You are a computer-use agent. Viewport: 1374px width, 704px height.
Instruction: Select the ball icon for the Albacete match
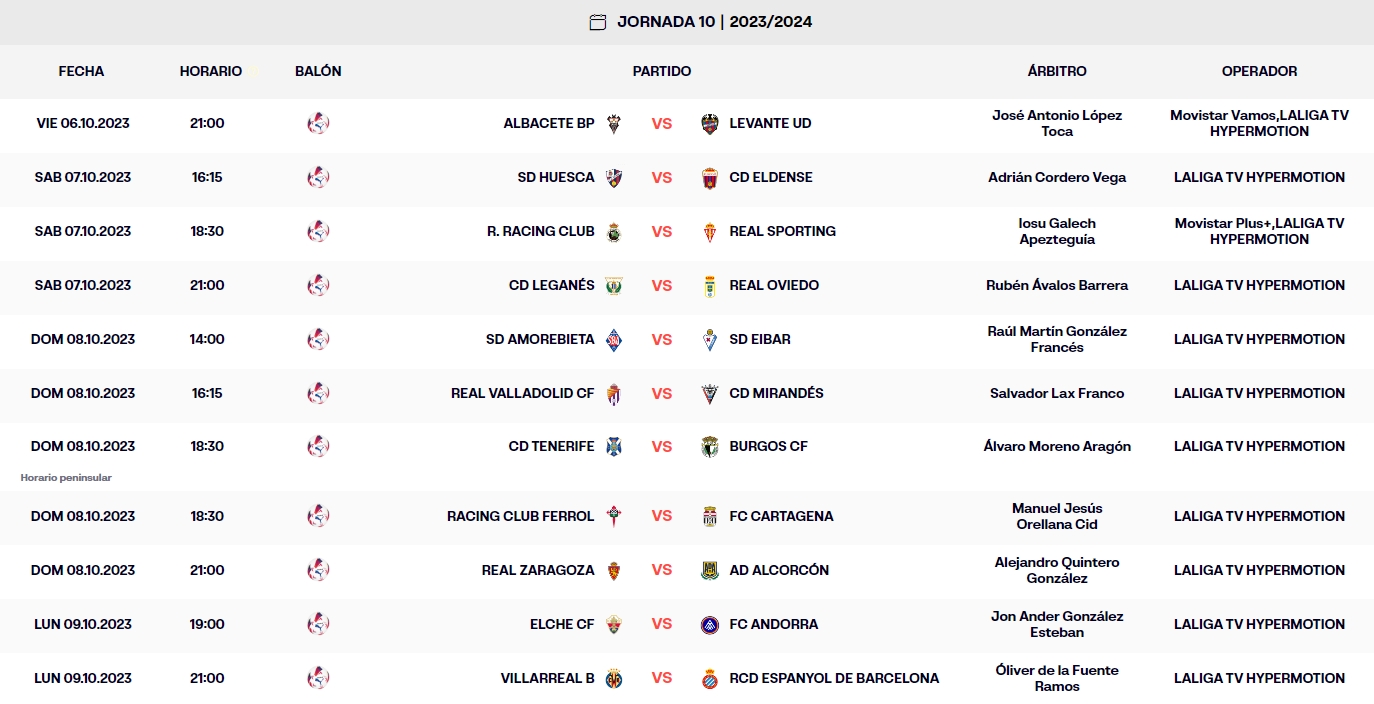pos(318,124)
